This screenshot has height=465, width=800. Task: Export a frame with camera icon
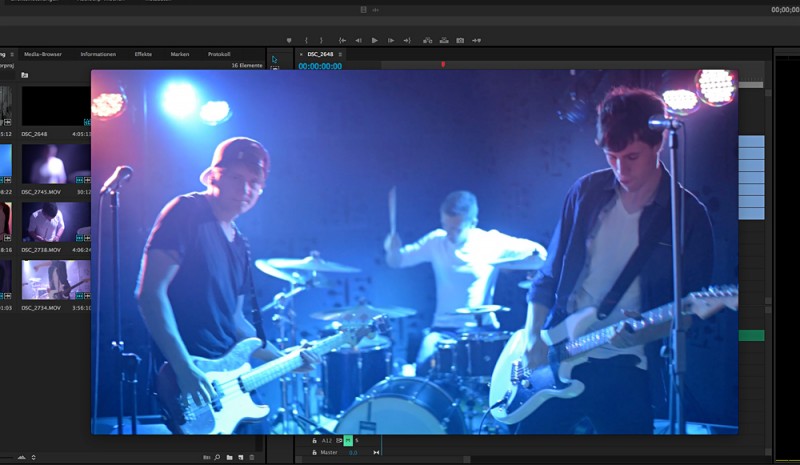click(460, 40)
